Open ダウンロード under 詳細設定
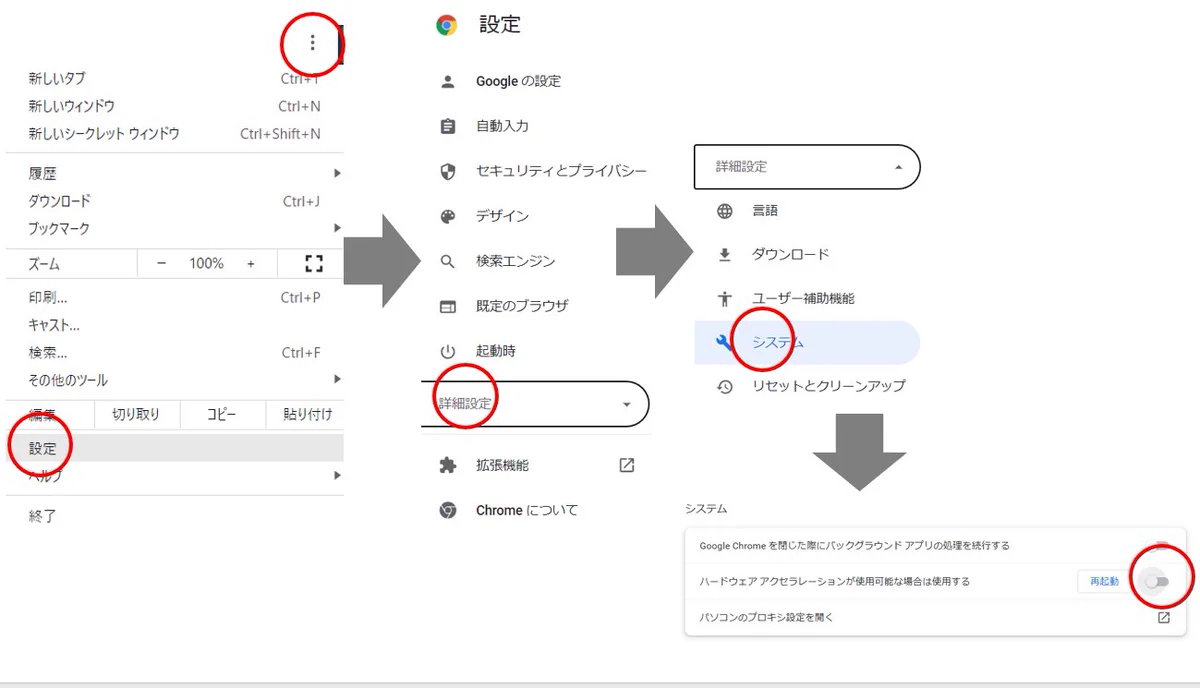Screen dimensions: 1200x688 pyautogui.click(x=790, y=254)
